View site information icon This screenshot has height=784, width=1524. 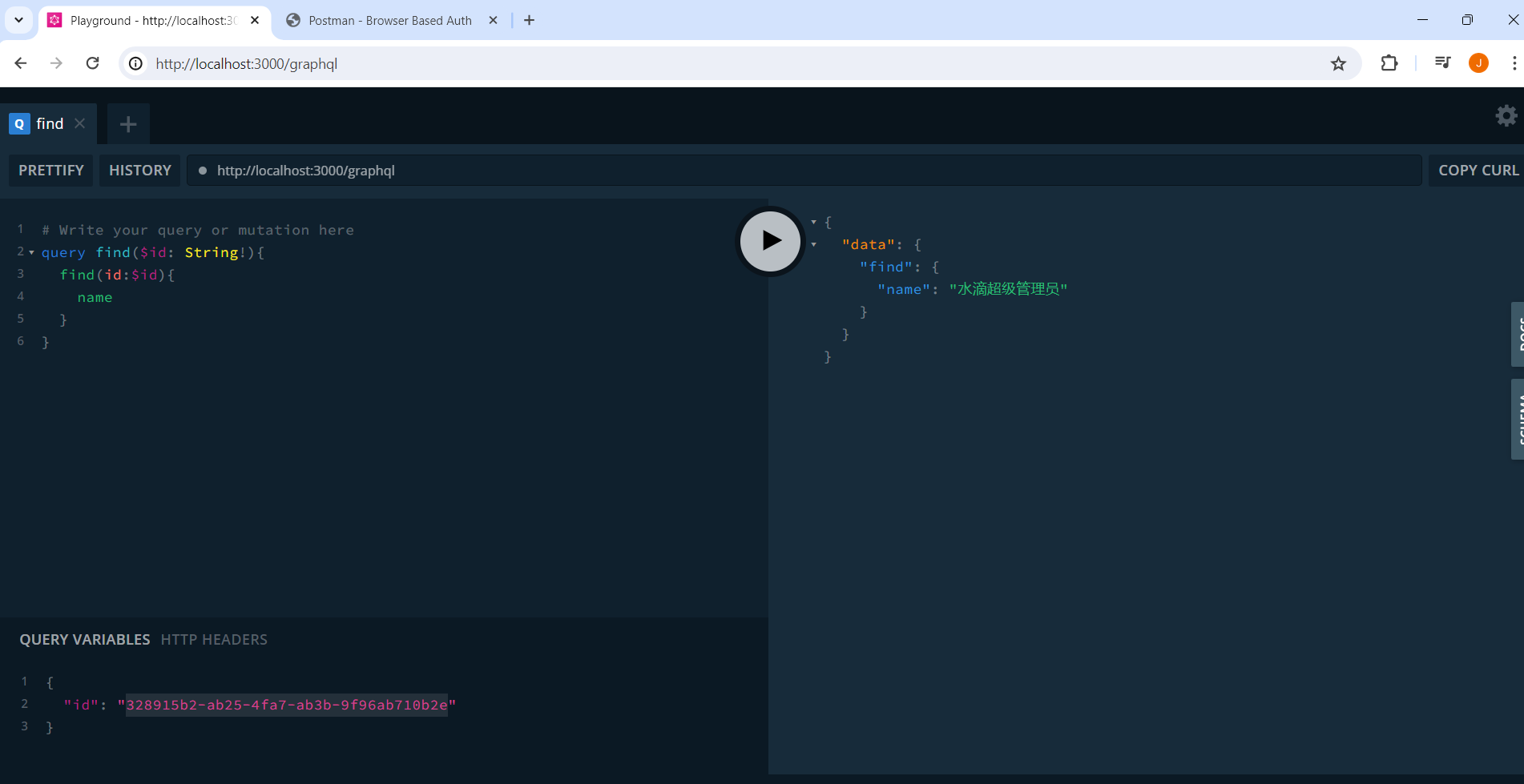(136, 63)
